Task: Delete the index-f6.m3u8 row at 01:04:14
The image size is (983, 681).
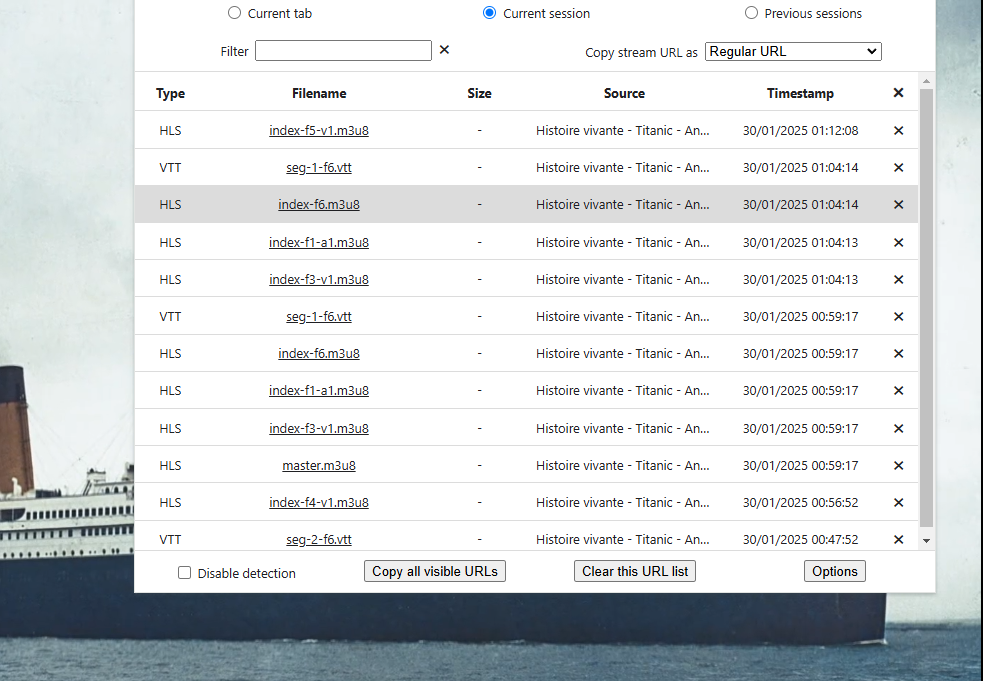Action: 898,204
